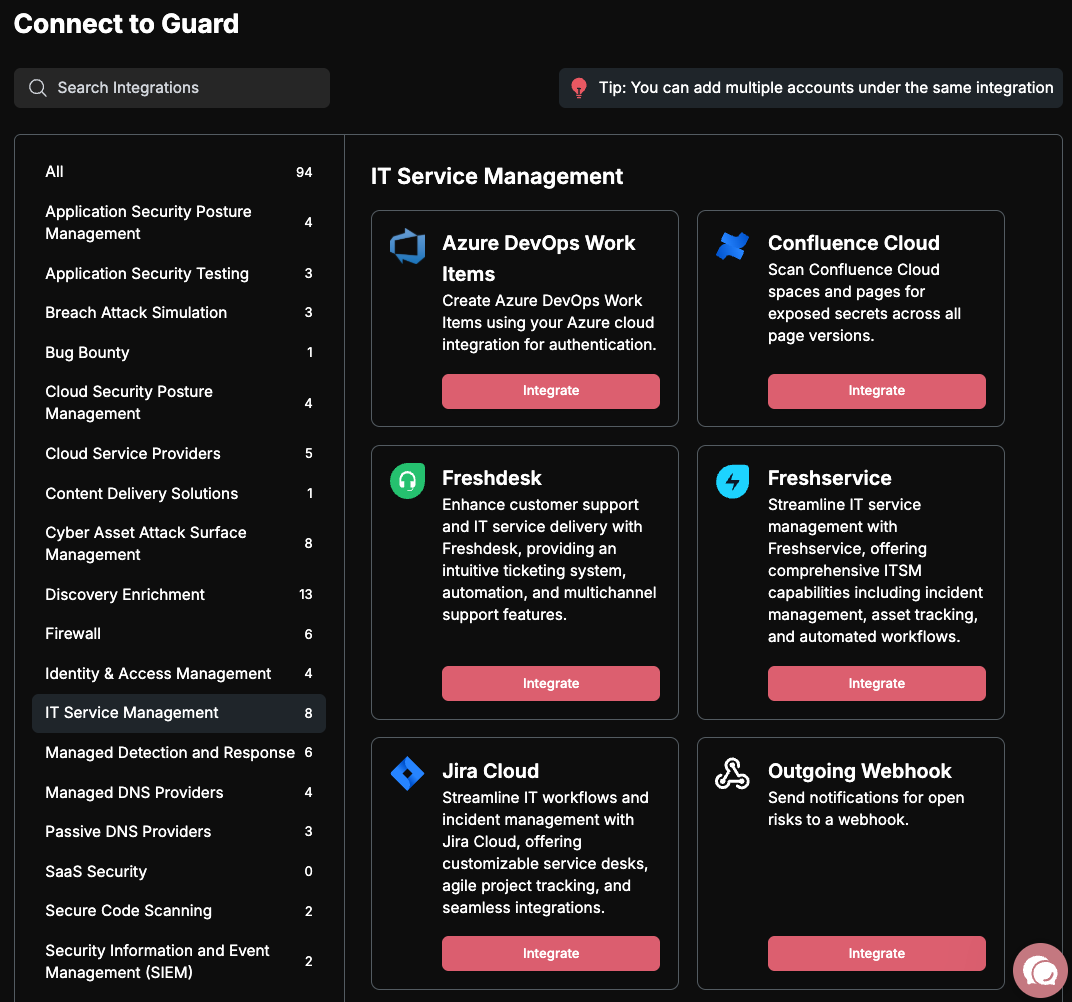Viewport: 1072px width, 1002px height.
Task: Integrate Jira Cloud
Action: point(550,953)
